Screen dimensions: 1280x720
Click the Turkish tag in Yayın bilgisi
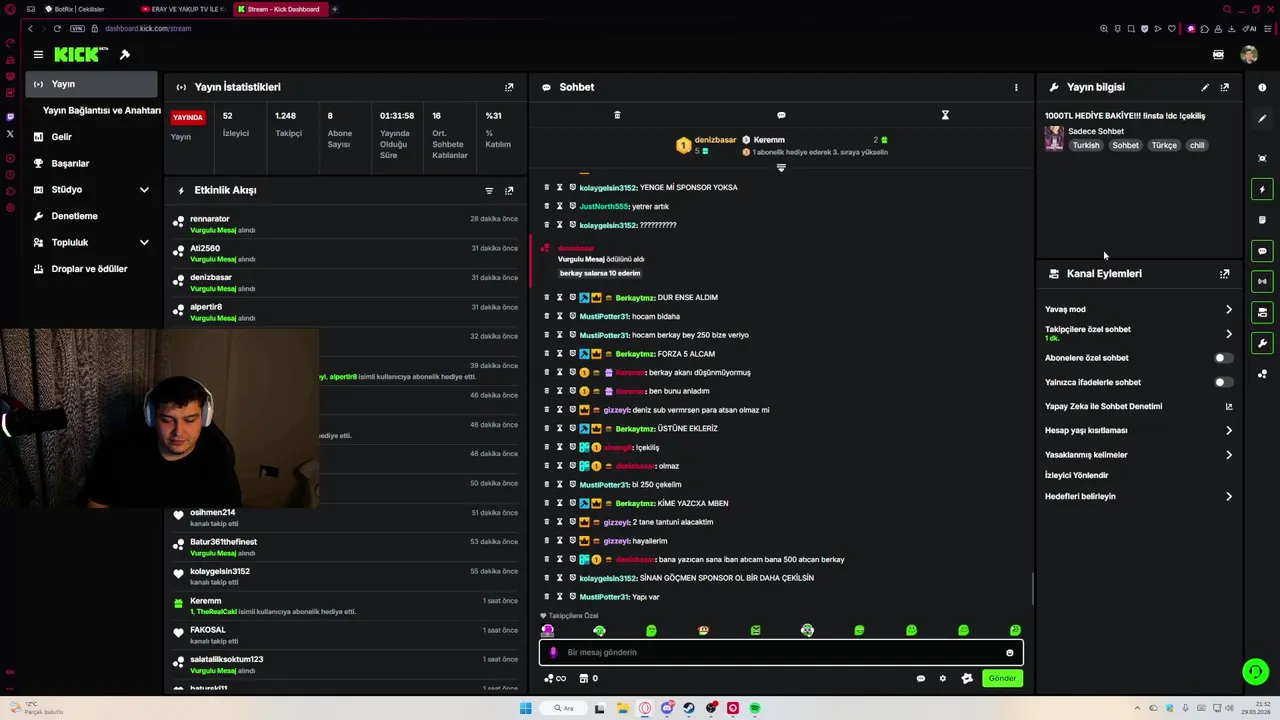1086,145
